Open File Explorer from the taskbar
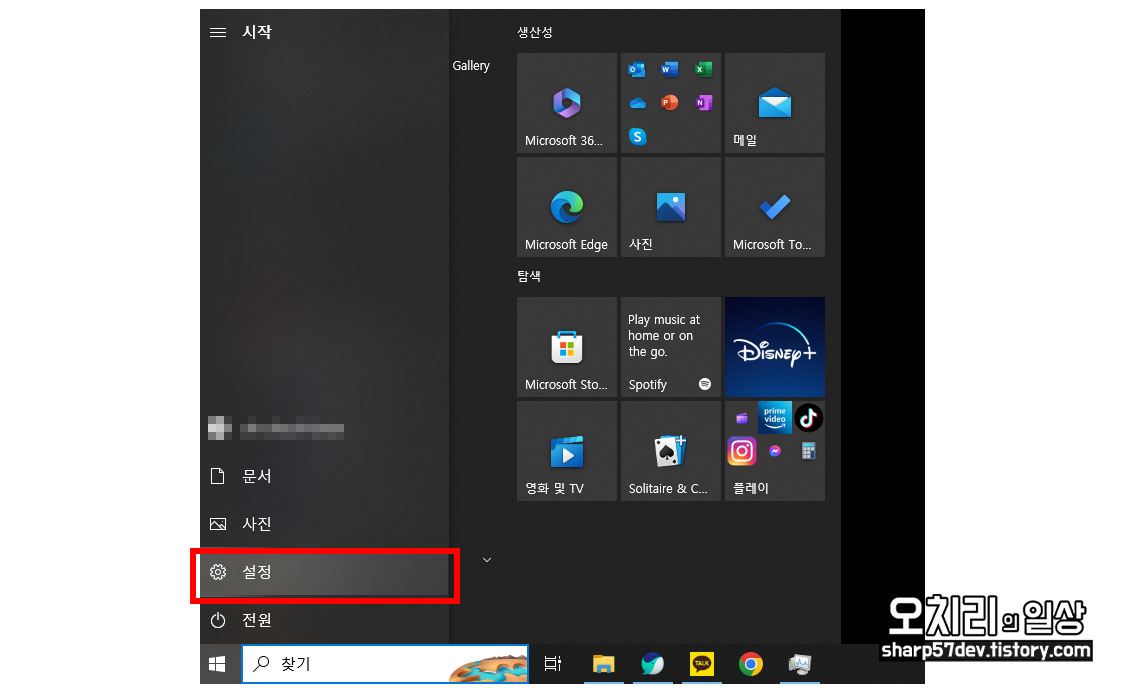 coord(604,664)
